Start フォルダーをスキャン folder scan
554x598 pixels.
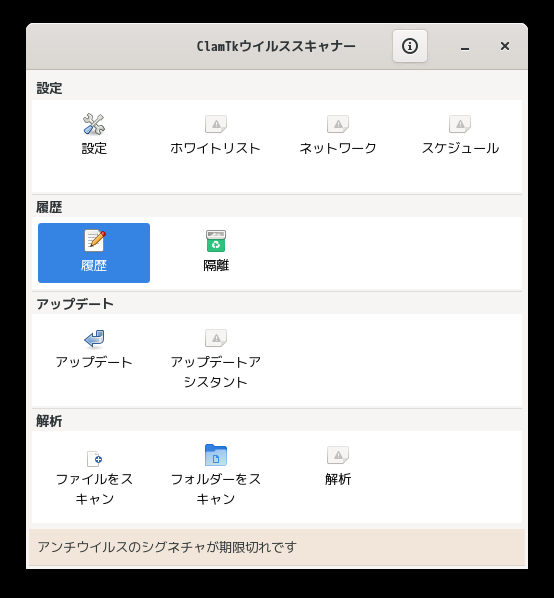pos(216,476)
